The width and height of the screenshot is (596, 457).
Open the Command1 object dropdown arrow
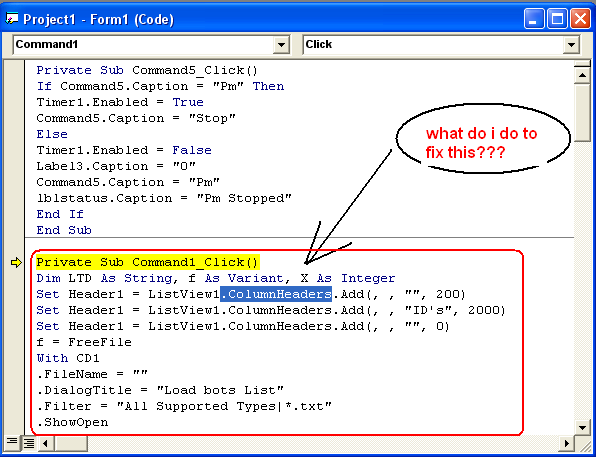click(281, 45)
